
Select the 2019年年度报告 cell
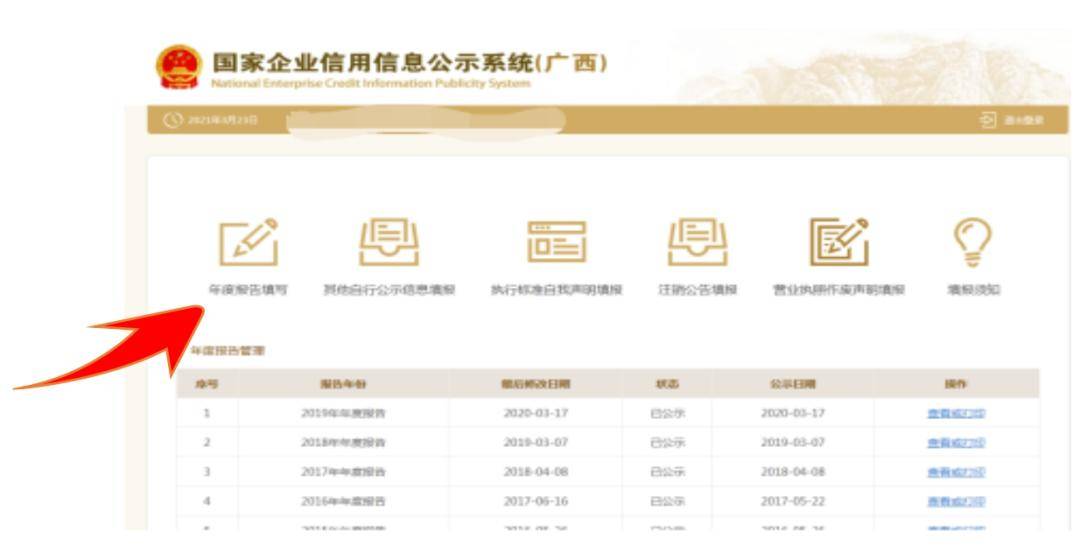click(x=343, y=413)
